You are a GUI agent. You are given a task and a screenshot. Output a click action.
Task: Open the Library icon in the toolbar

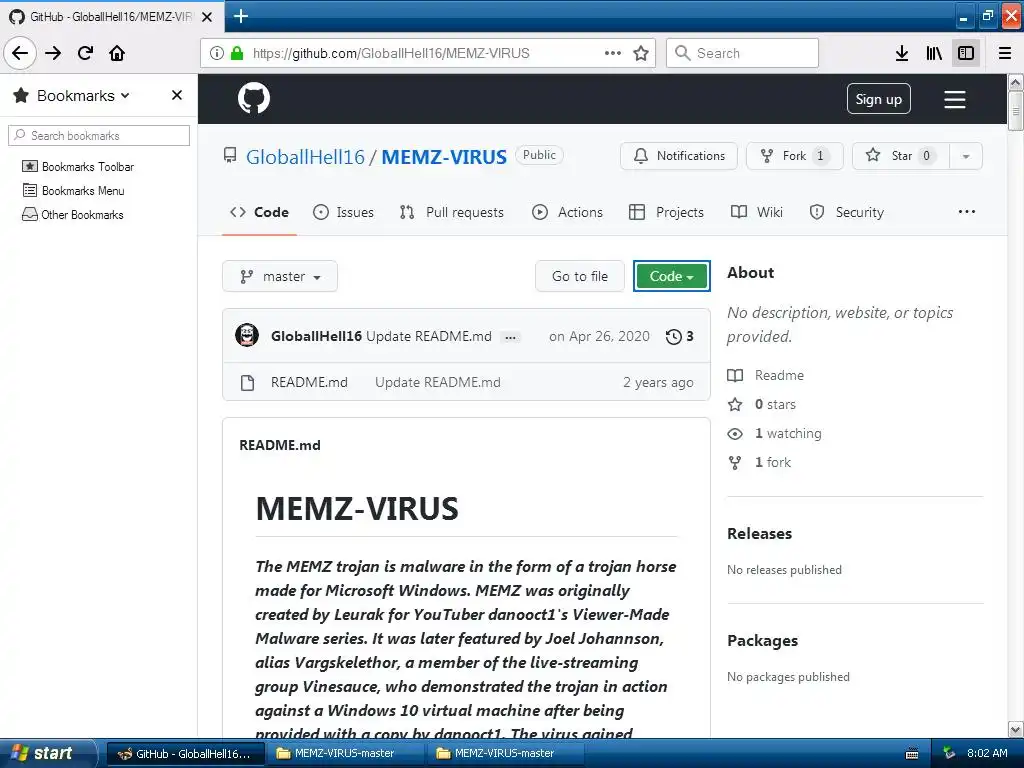click(x=934, y=53)
